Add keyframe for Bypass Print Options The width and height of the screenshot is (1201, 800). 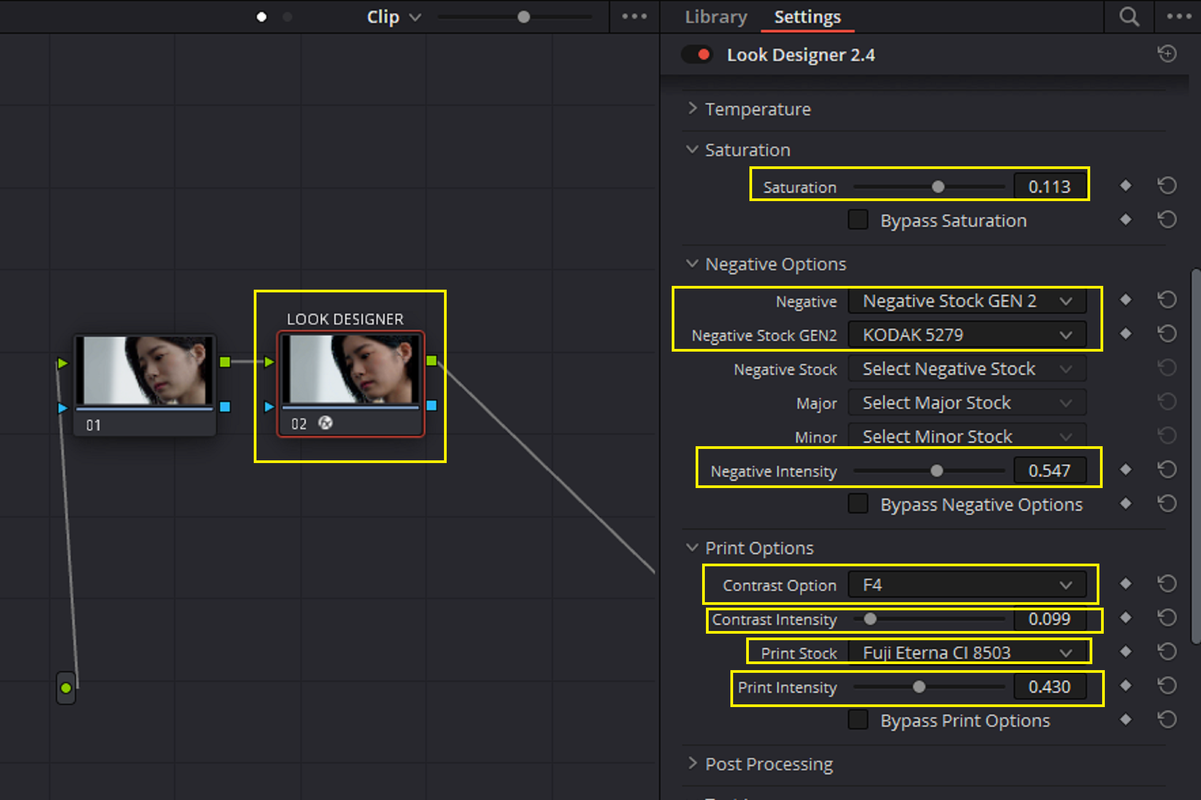[1126, 720]
